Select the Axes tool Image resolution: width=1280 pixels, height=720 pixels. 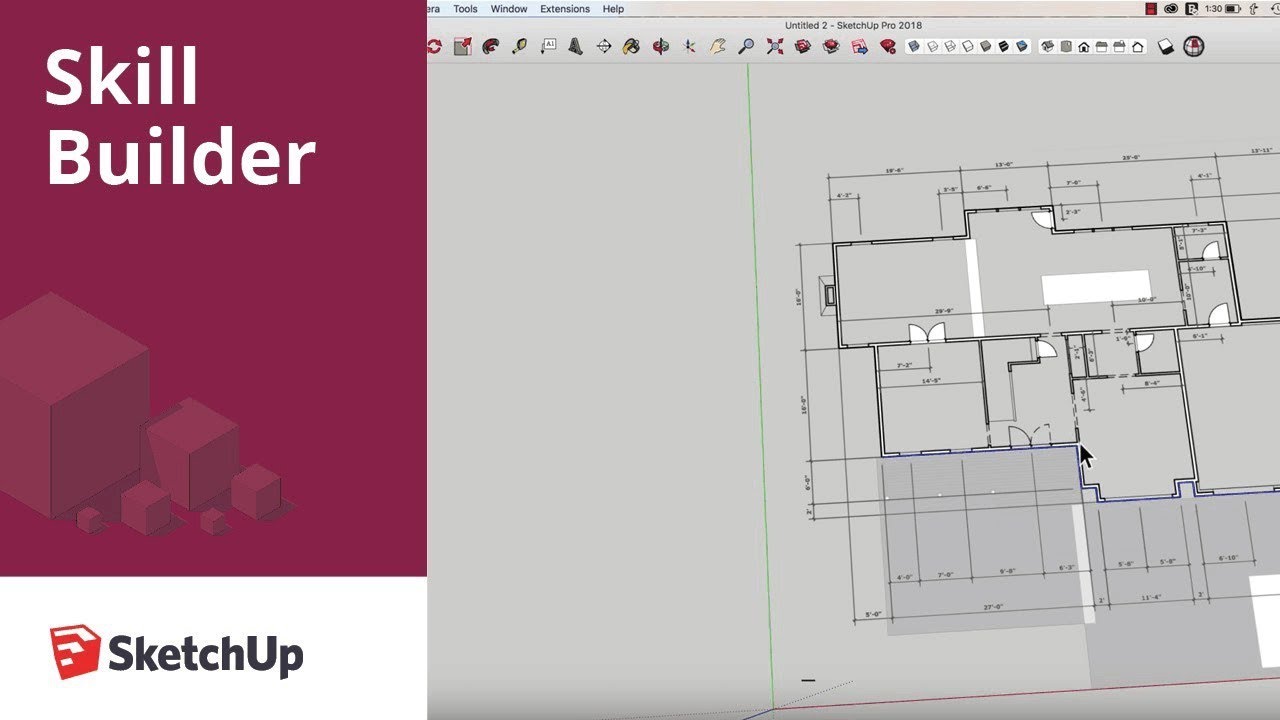click(x=687, y=45)
